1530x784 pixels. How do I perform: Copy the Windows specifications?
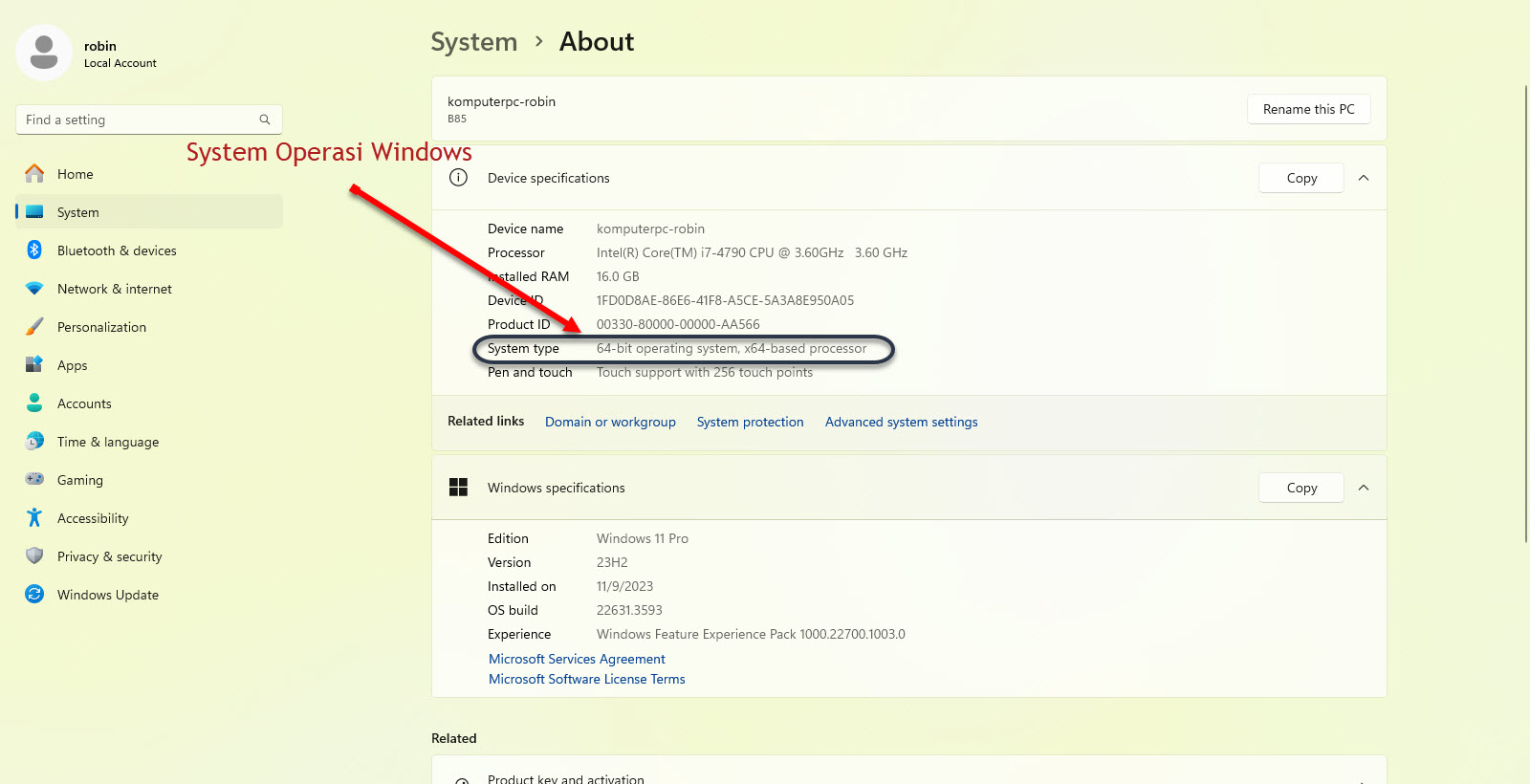coord(1301,488)
